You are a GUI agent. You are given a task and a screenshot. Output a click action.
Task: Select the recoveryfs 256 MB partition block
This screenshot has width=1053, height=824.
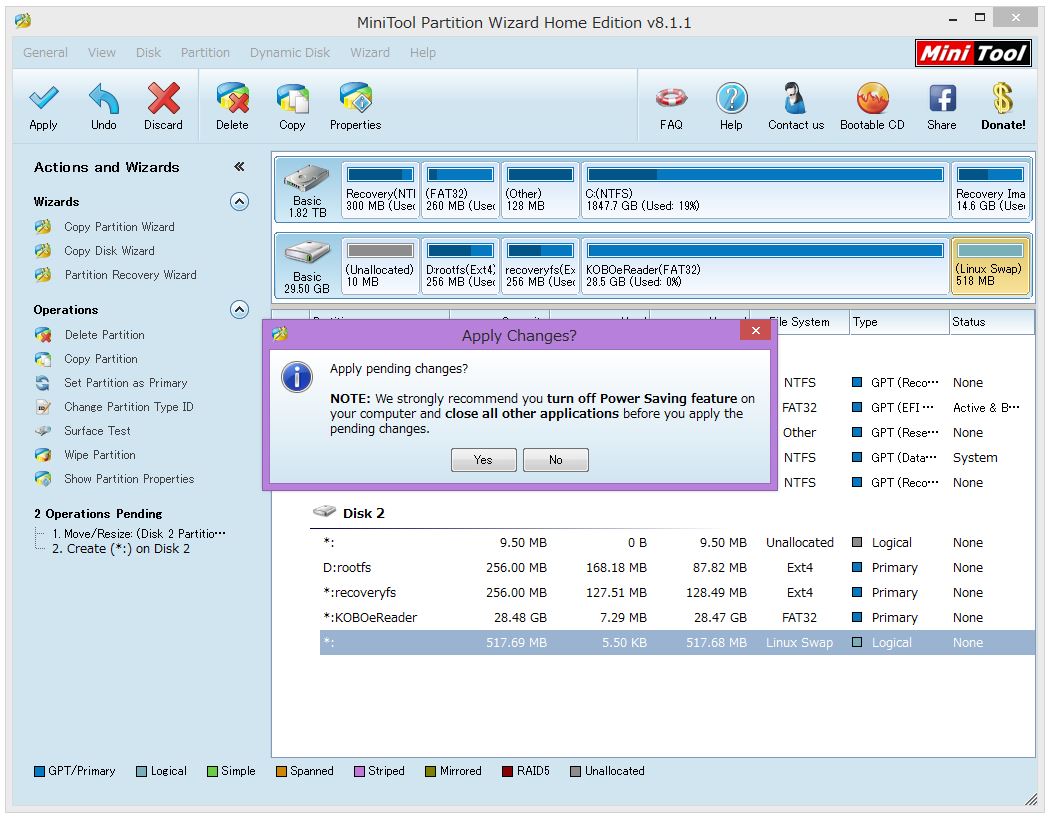[541, 266]
